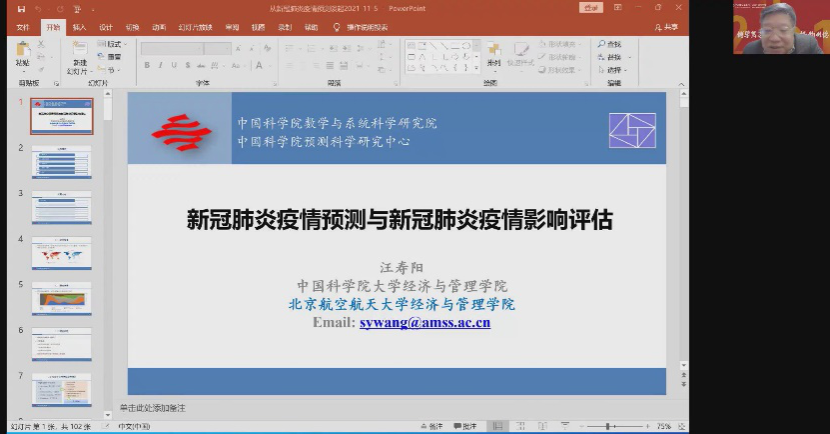Expand the Select (选择) dropdown in editing group

pos(612,70)
